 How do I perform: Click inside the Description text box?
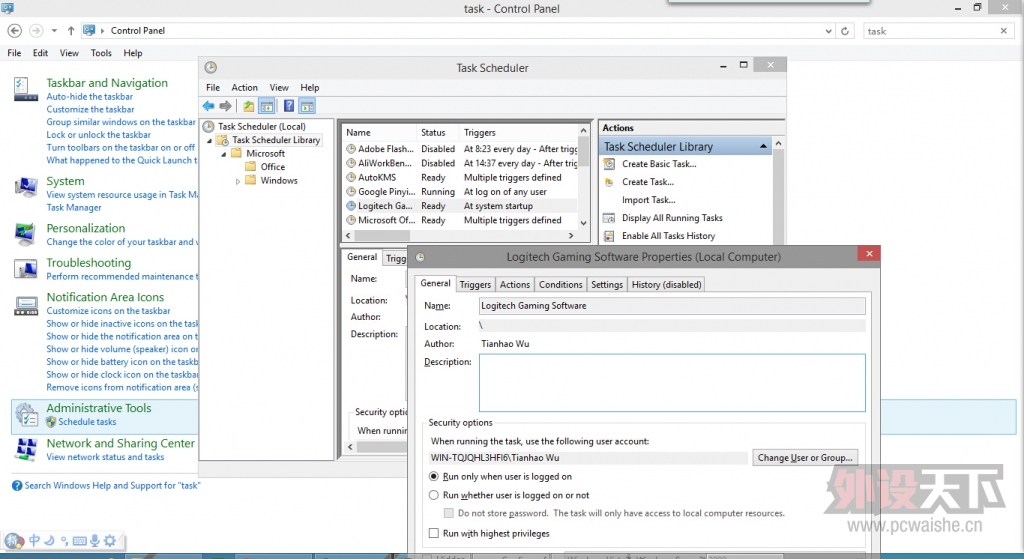point(671,382)
